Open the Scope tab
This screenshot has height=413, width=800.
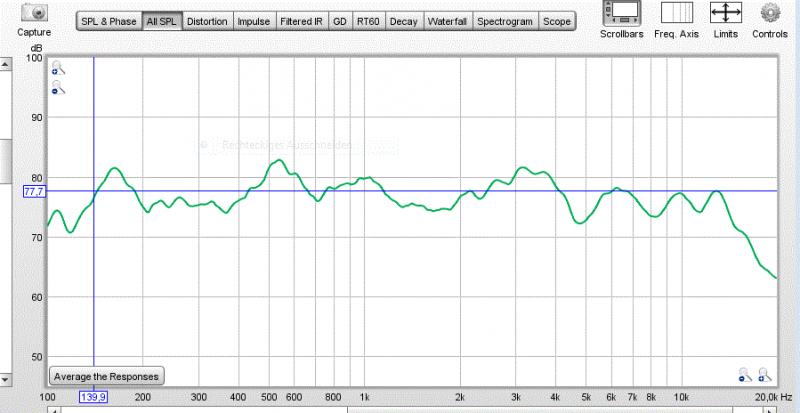click(x=557, y=21)
